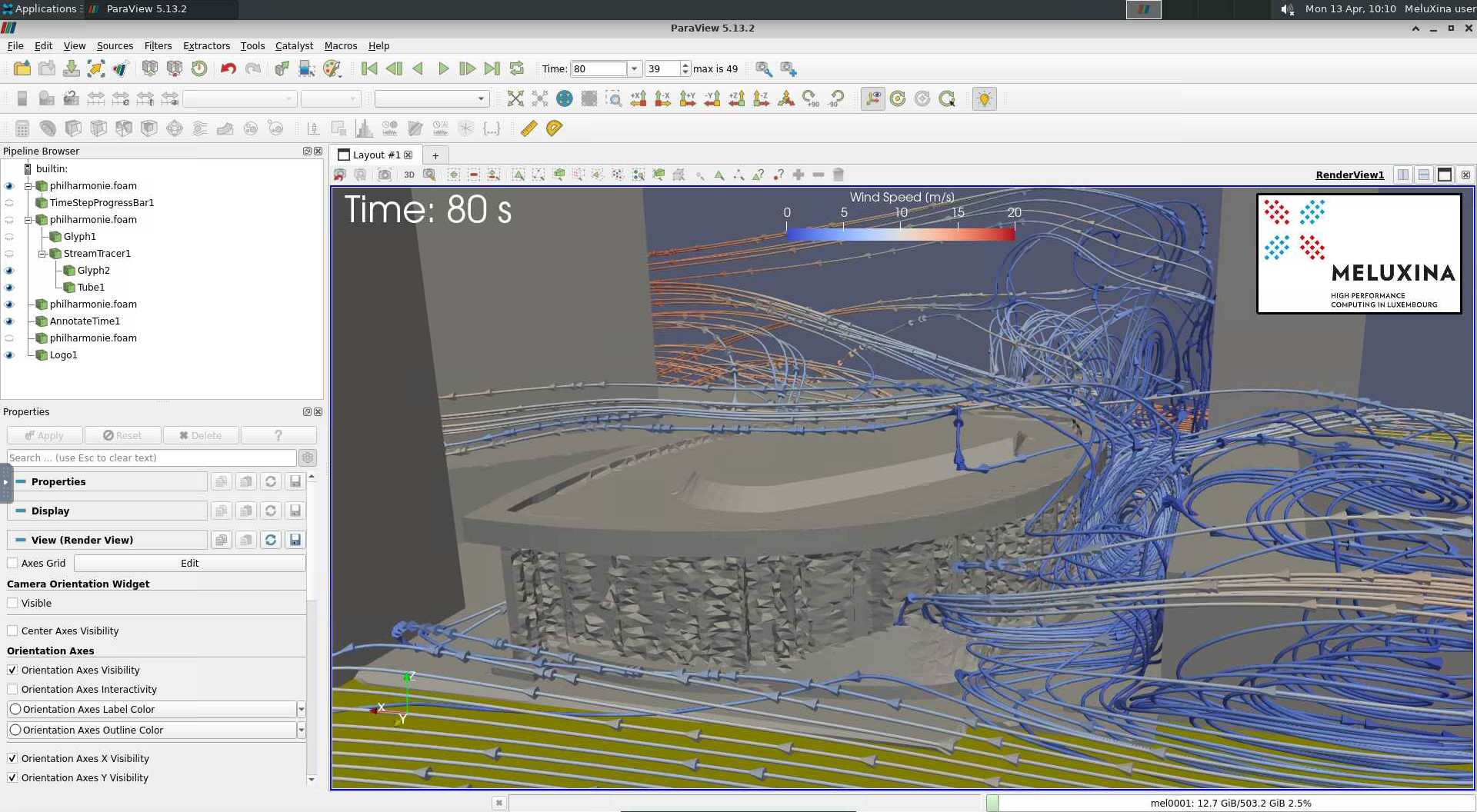Capture screenshot with render view camera icon
Viewport: 1477px width, 812px height.
pos(385,175)
